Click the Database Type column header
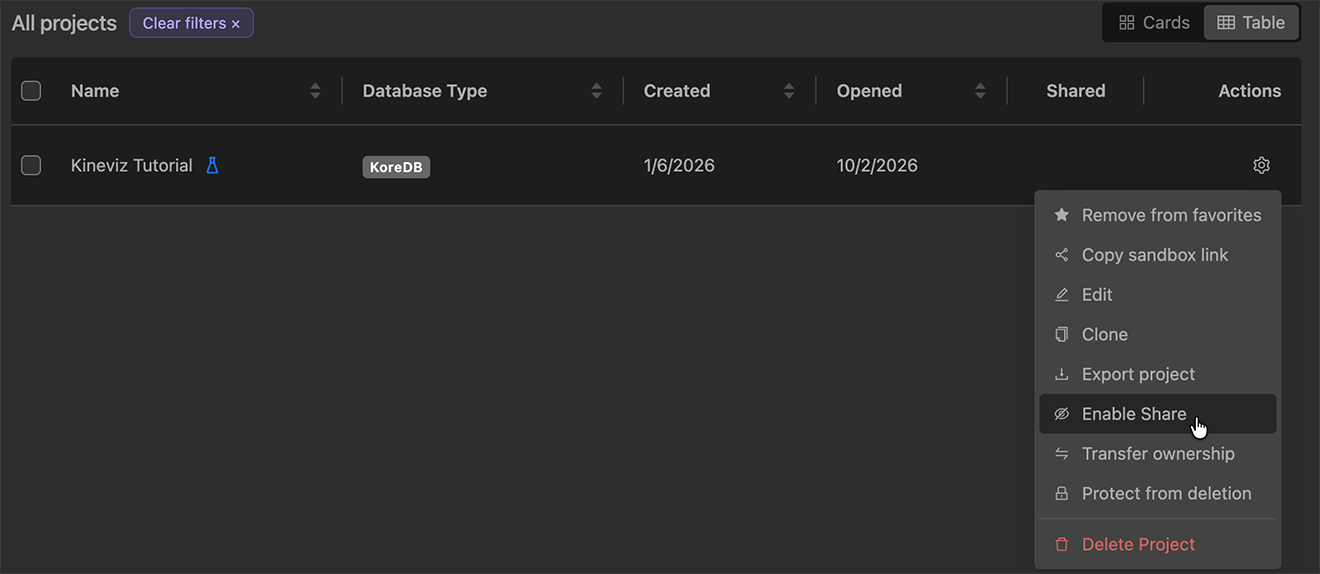 pos(425,91)
